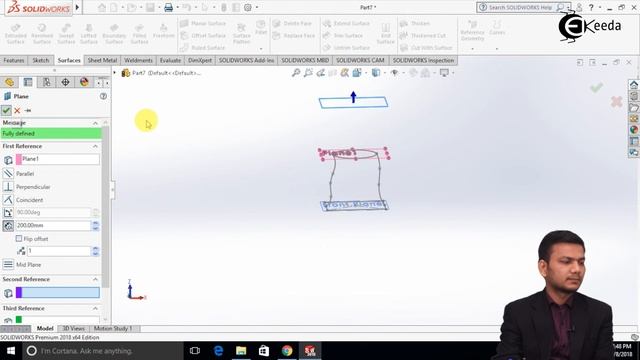Step the offset distance spinner arrows

point(96,226)
